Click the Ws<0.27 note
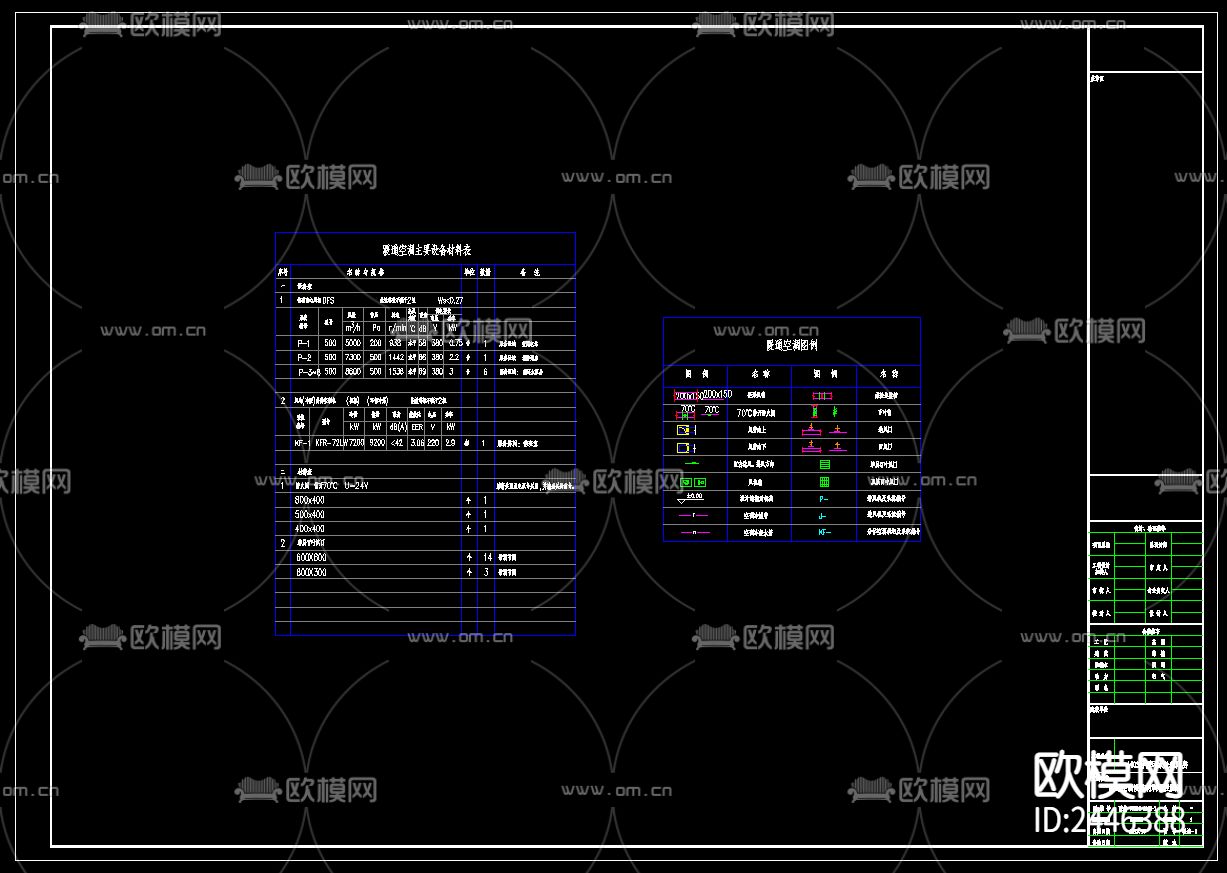Image resolution: width=1227 pixels, height=873 pixels. pyautogui.click(x=450, y=299)
